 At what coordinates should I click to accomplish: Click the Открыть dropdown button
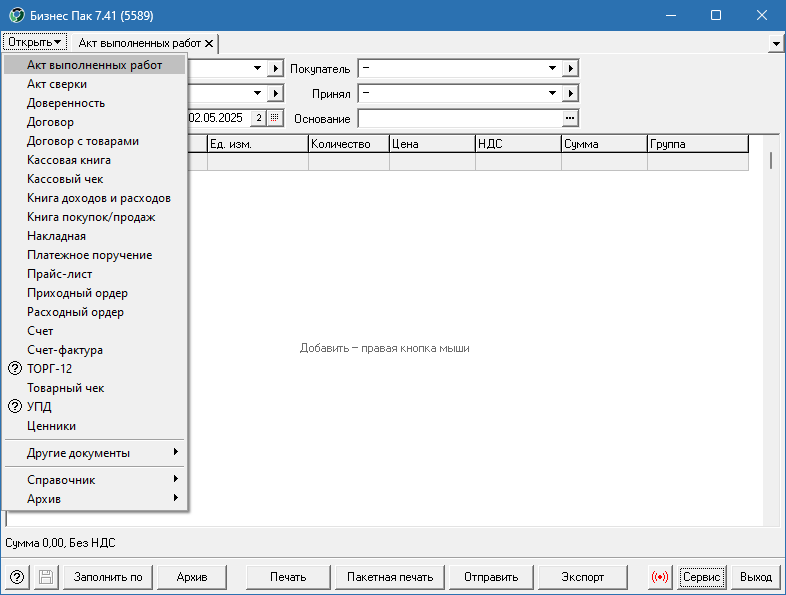[35, 42]
